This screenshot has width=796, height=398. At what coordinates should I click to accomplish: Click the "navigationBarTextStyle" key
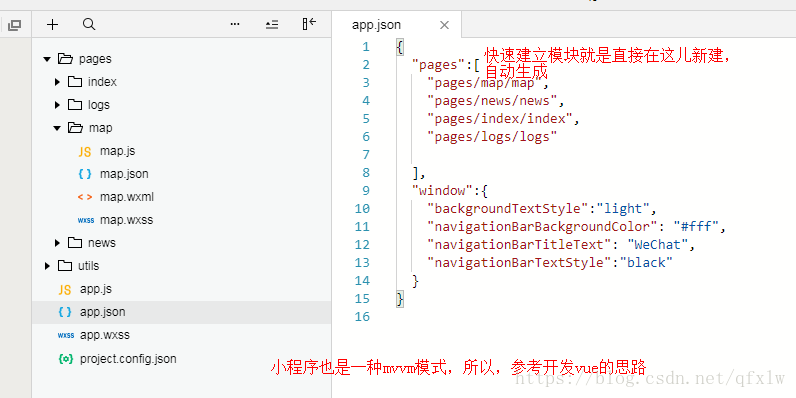(519, 263)
